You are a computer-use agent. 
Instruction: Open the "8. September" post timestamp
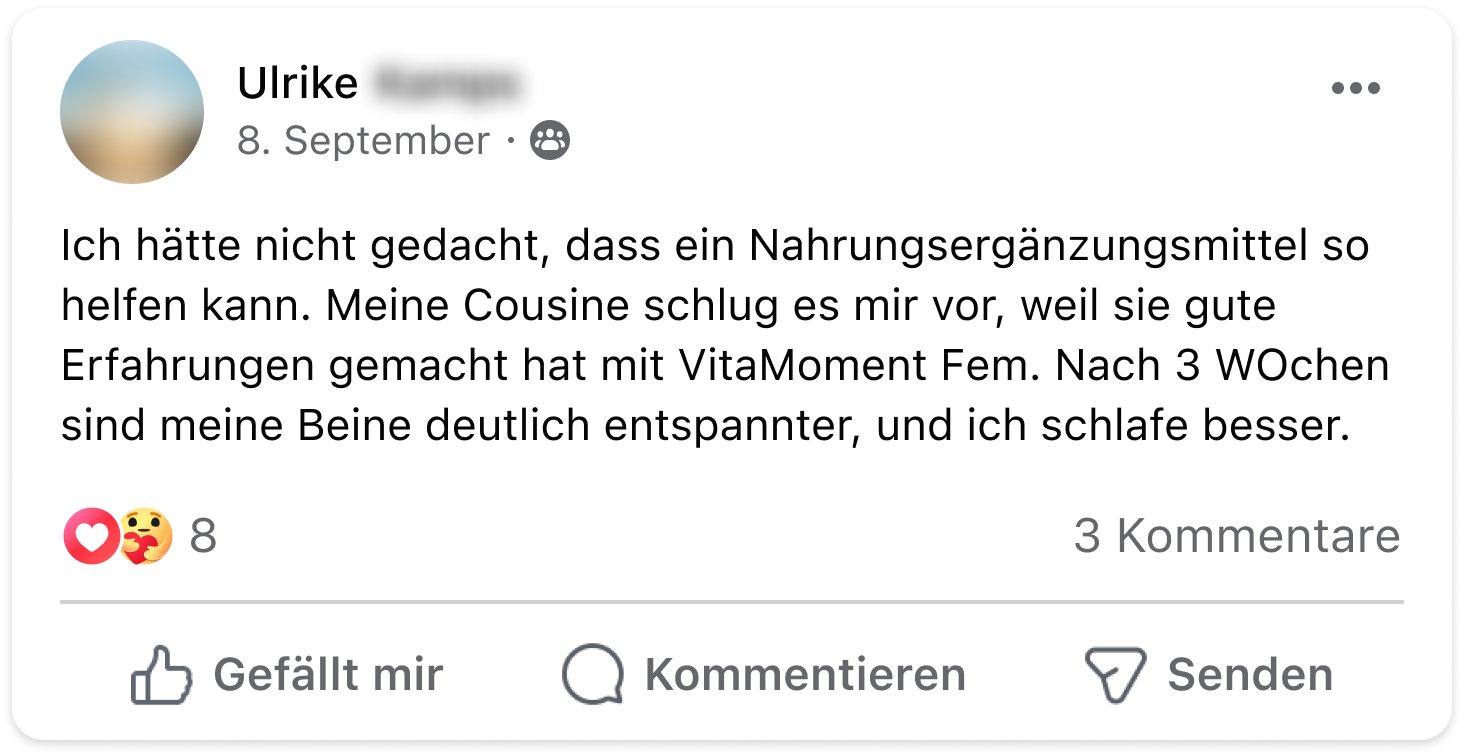pos(363,141)
